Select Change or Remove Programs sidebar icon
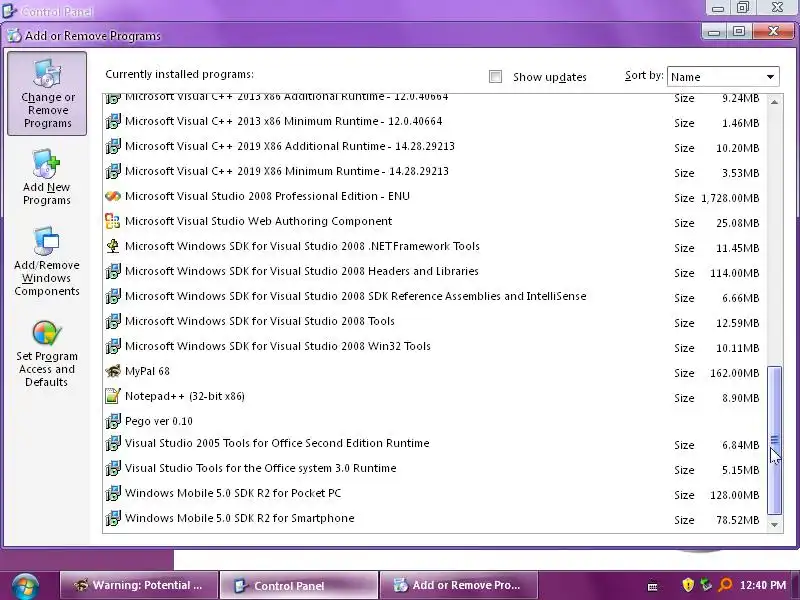The width and height of the screenshot is (800, 600). point(47,93)
